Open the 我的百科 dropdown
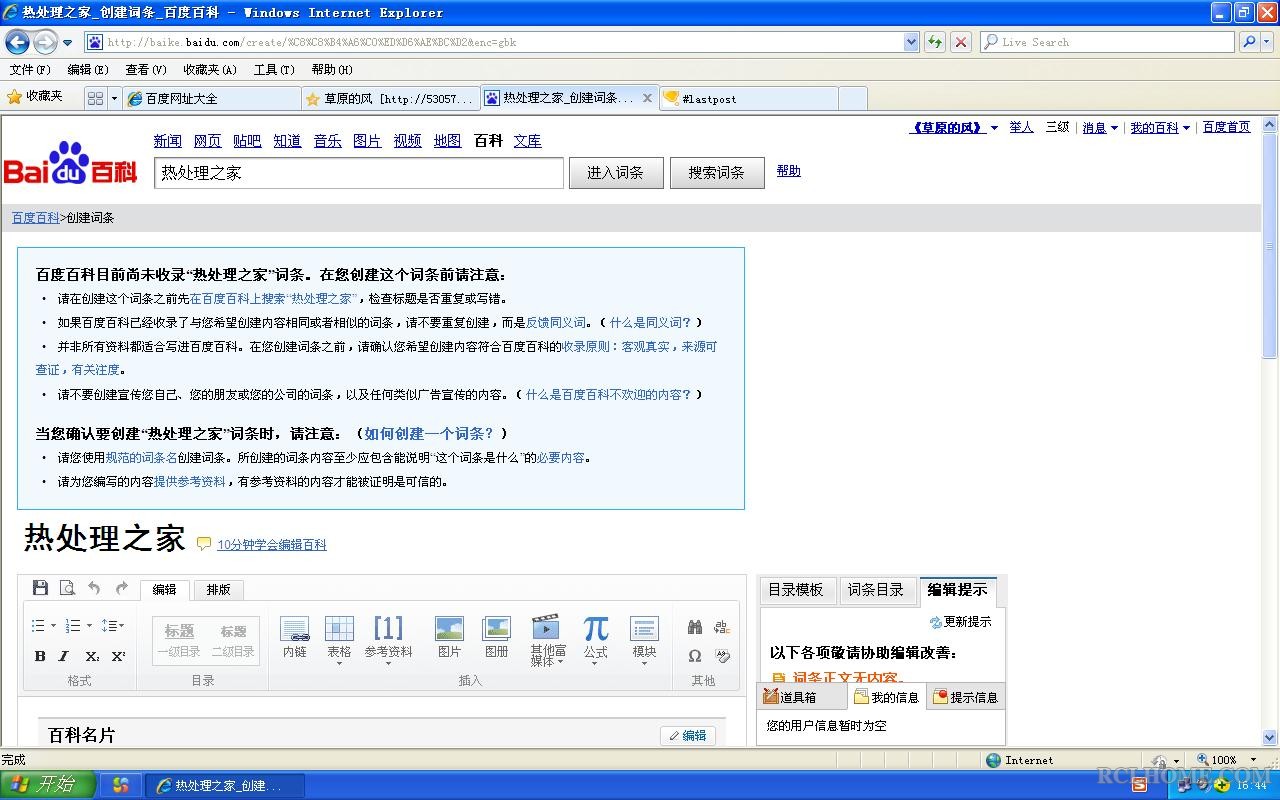Screen dimensions: 1280x800 (x=1186, y=128)
